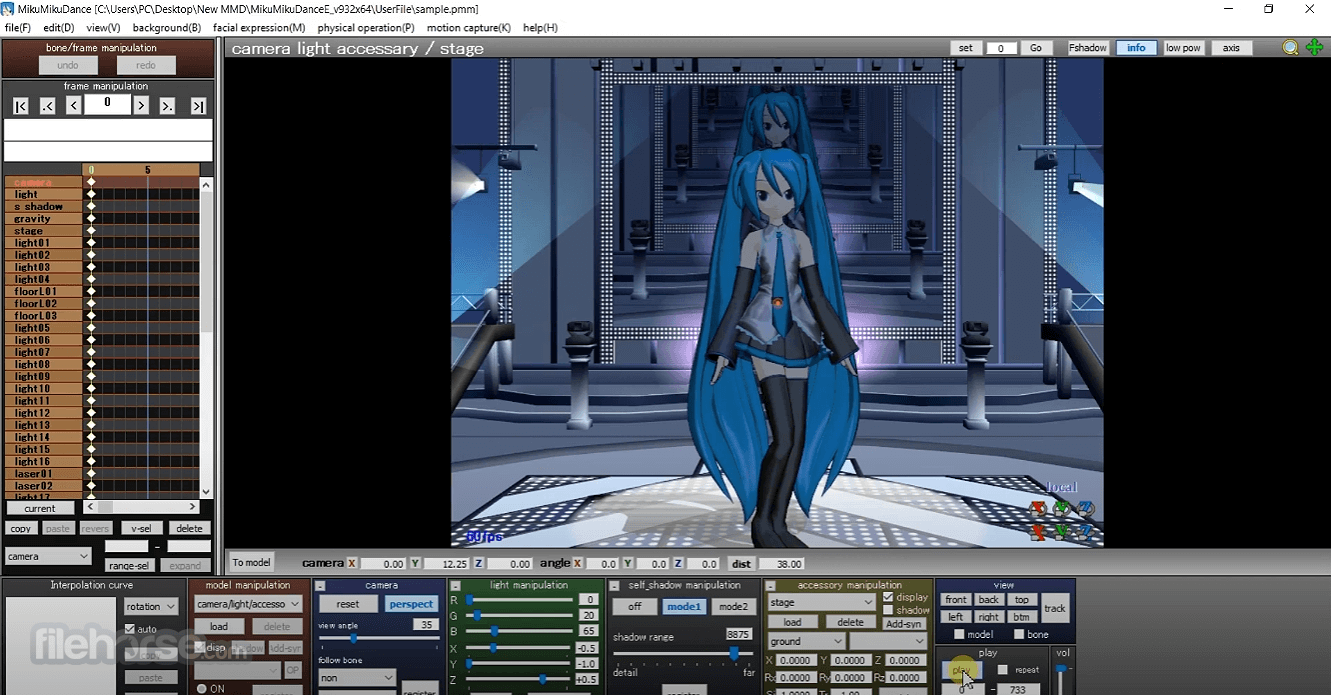Open the background(B) menu

pos(167,28)
